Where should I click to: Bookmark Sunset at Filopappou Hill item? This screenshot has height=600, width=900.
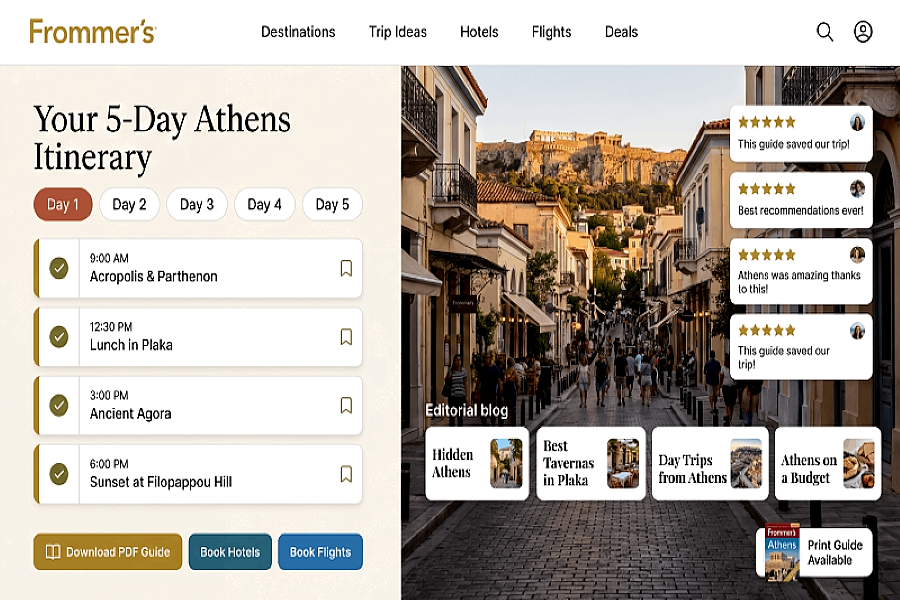(346, 474)
